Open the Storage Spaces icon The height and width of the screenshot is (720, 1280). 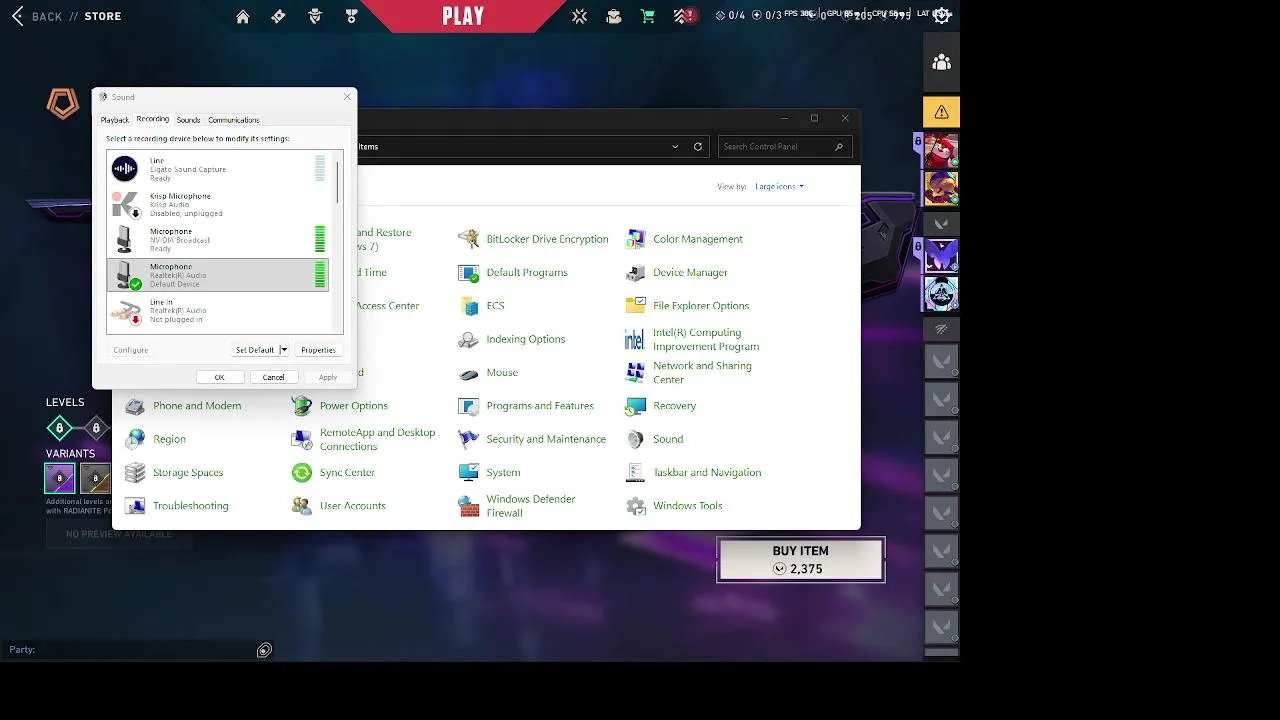pyautogui.click(x=135, y=472)
